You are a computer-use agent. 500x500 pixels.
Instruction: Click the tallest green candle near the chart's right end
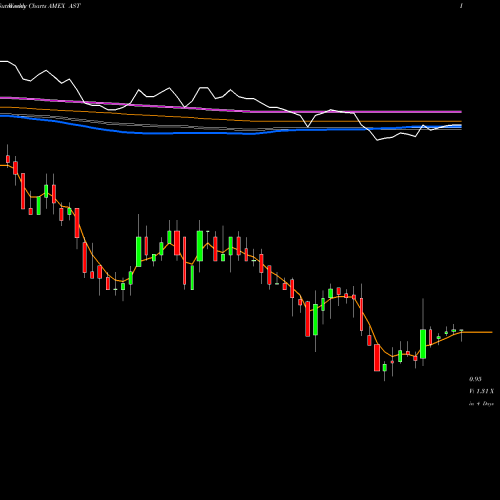(x=423, y=344)
